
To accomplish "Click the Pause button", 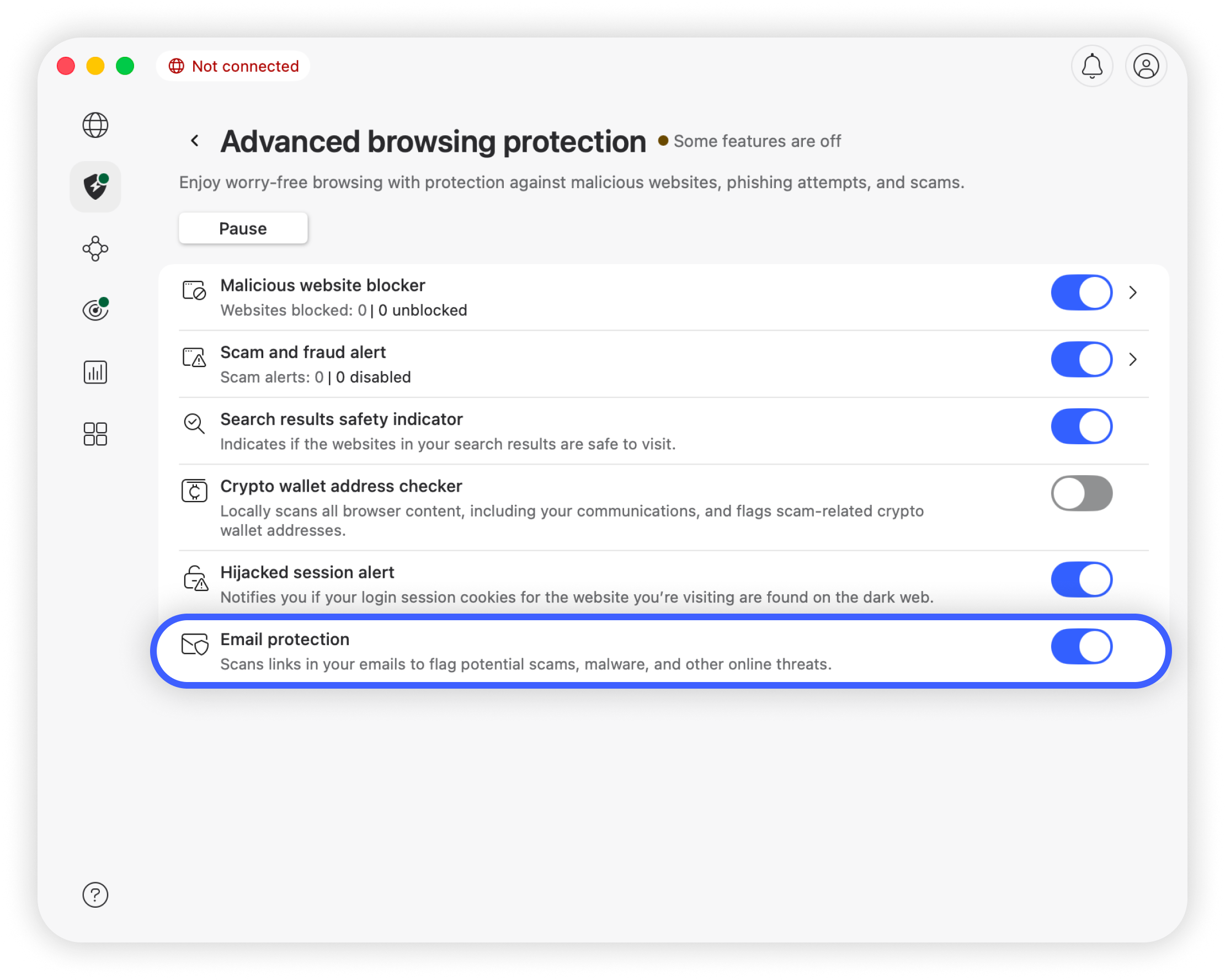I will point(243,228).
